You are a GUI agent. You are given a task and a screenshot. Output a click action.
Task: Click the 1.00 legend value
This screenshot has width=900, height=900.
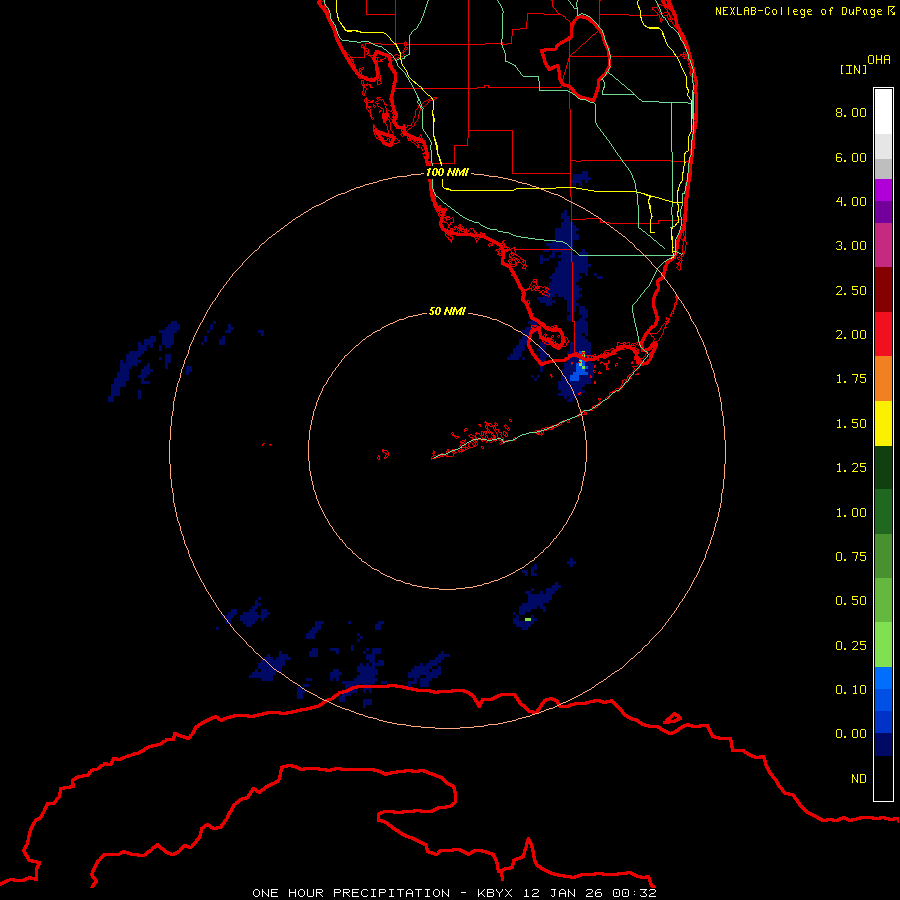[x=851, y=513]
